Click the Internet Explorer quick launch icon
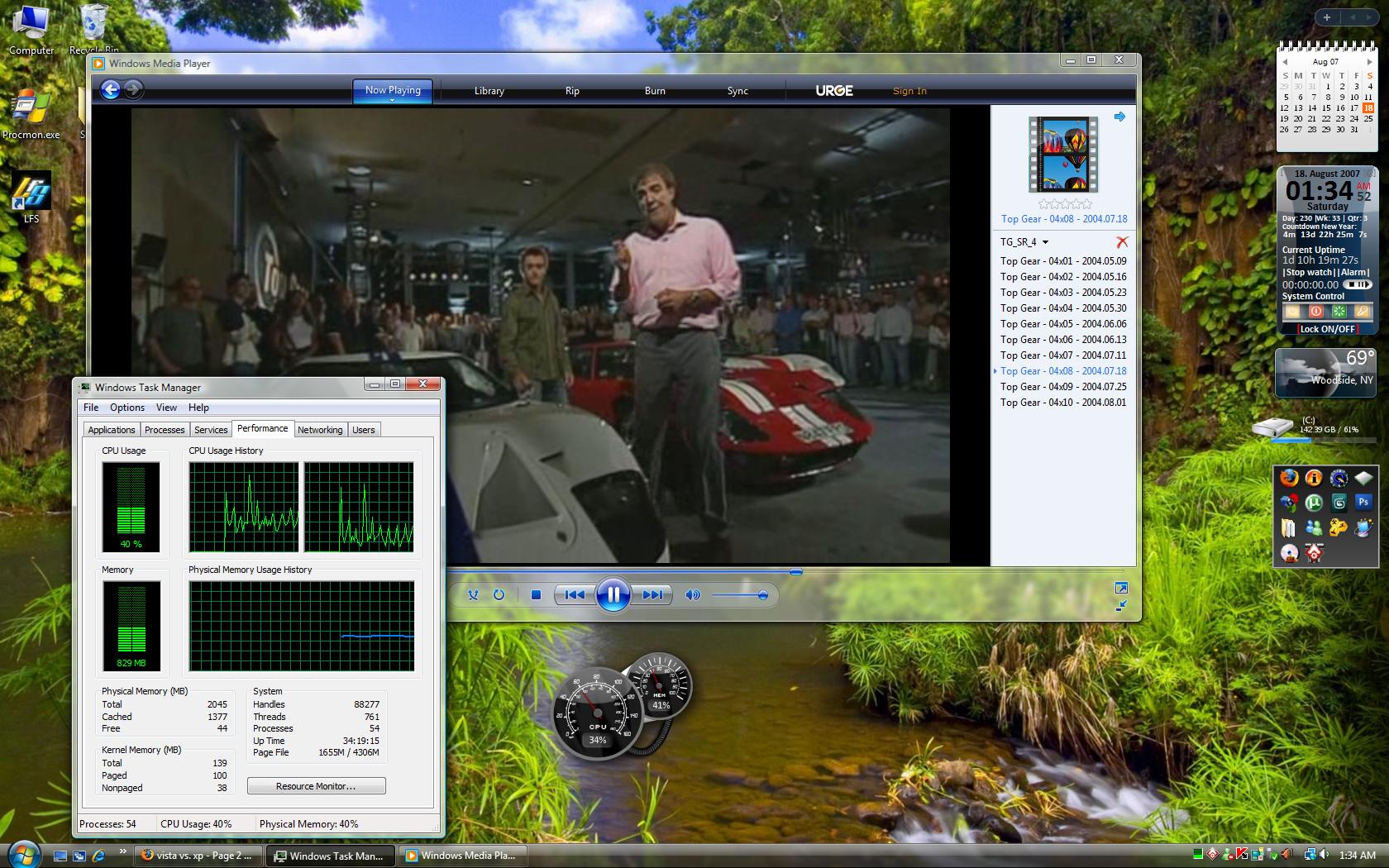1389x868 pixels. [98, 856]
